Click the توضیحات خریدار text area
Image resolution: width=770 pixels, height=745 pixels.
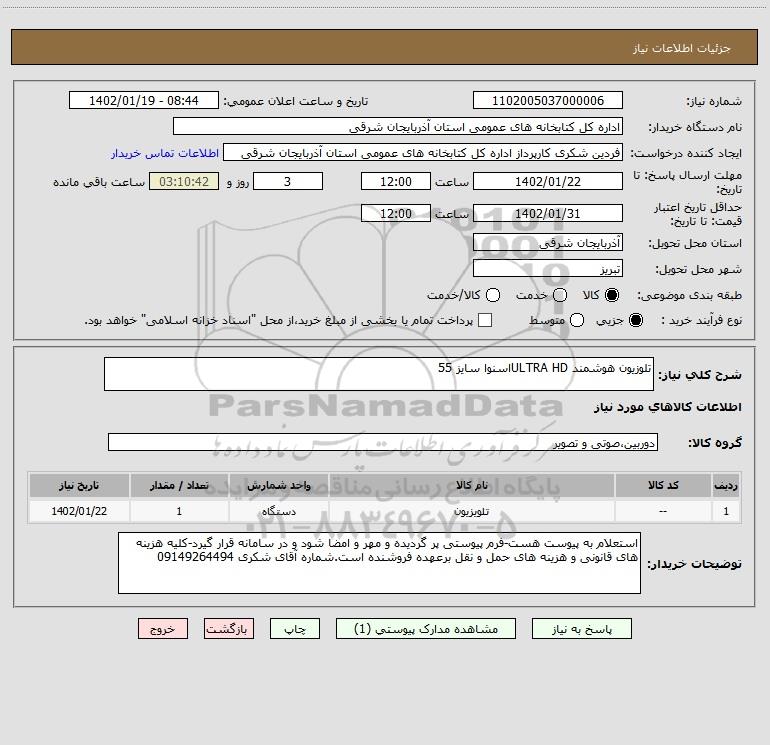(379, 563)
